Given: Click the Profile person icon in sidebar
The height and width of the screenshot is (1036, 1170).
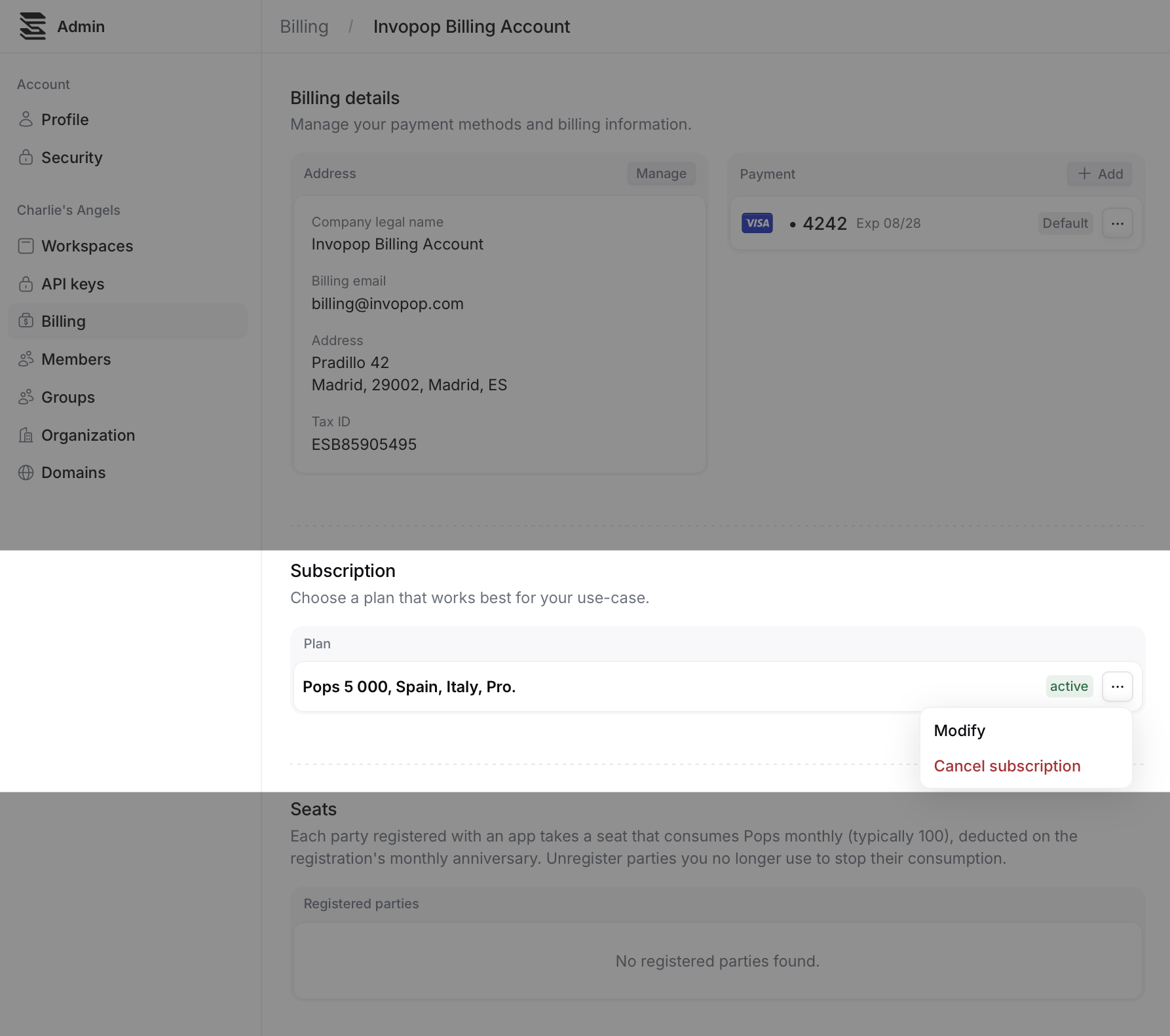Looking at the screenshot, I should 26,119.
